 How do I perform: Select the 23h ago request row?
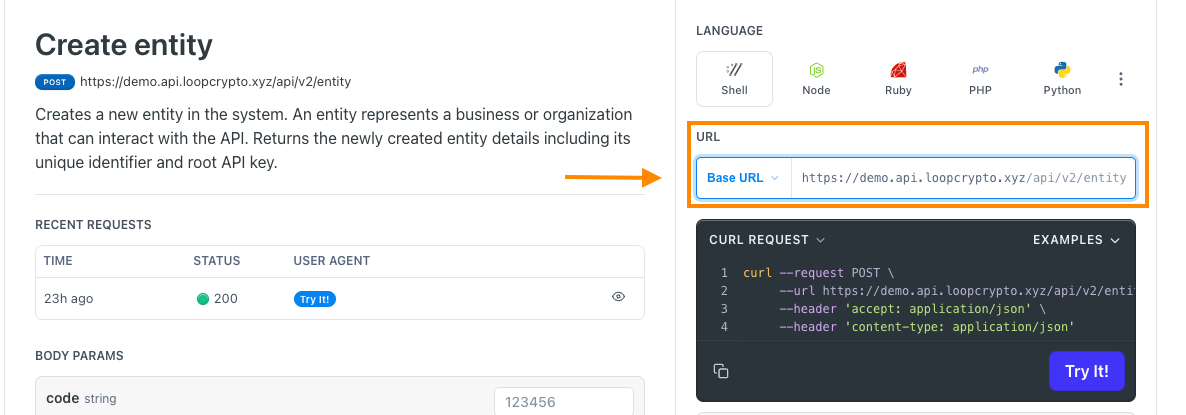340,299
